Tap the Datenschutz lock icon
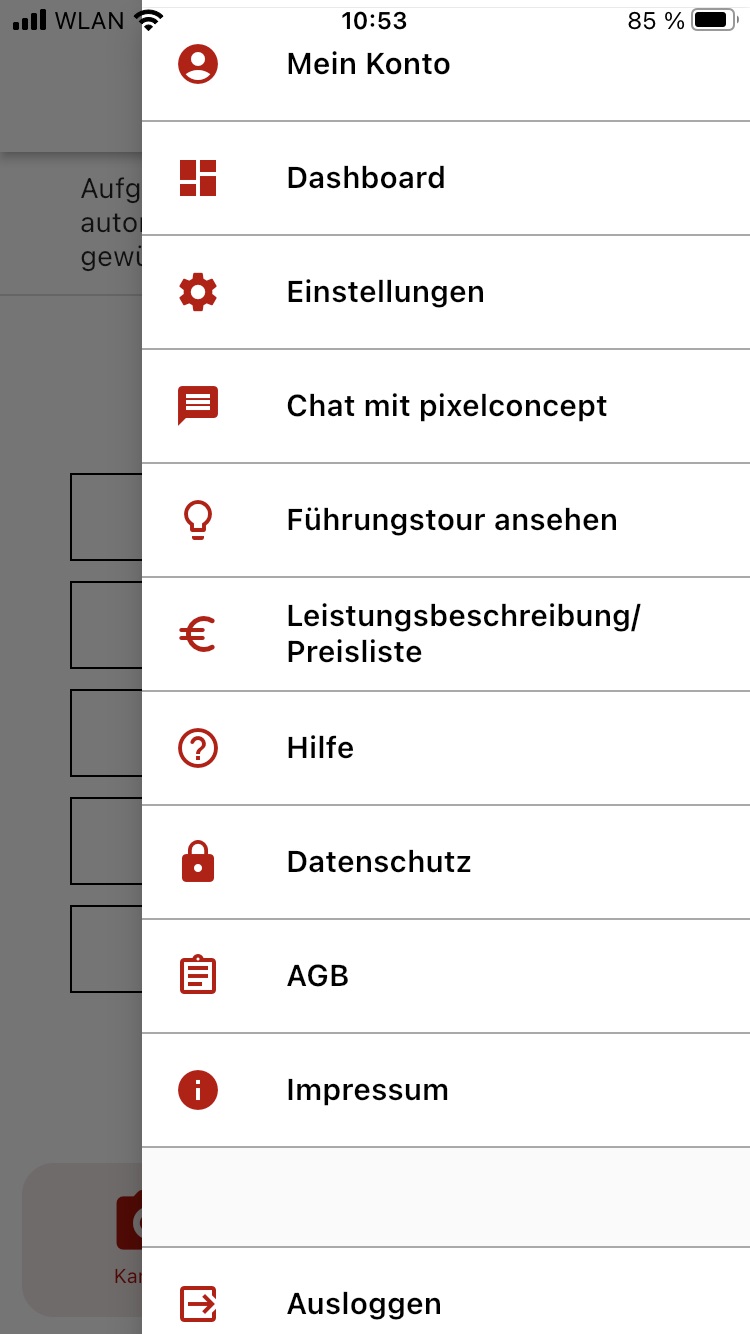The image size is (750, 1334). pyautogui.click(x=198, y=862)
